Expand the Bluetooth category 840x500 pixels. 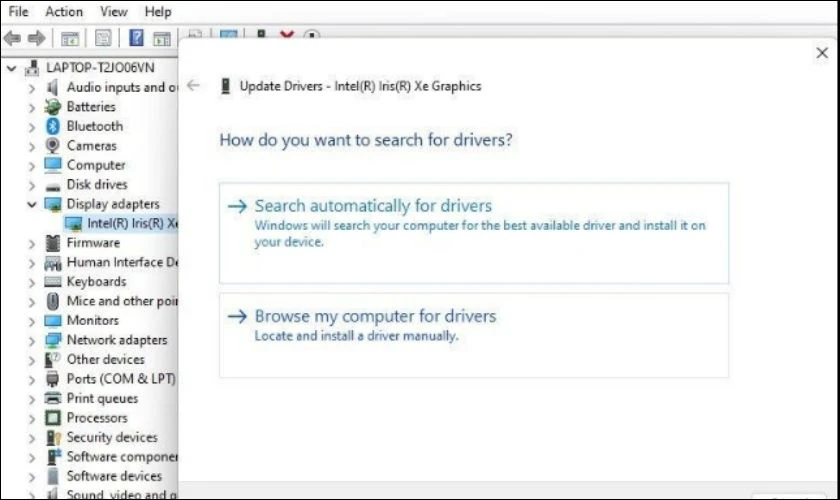[32, 127]
